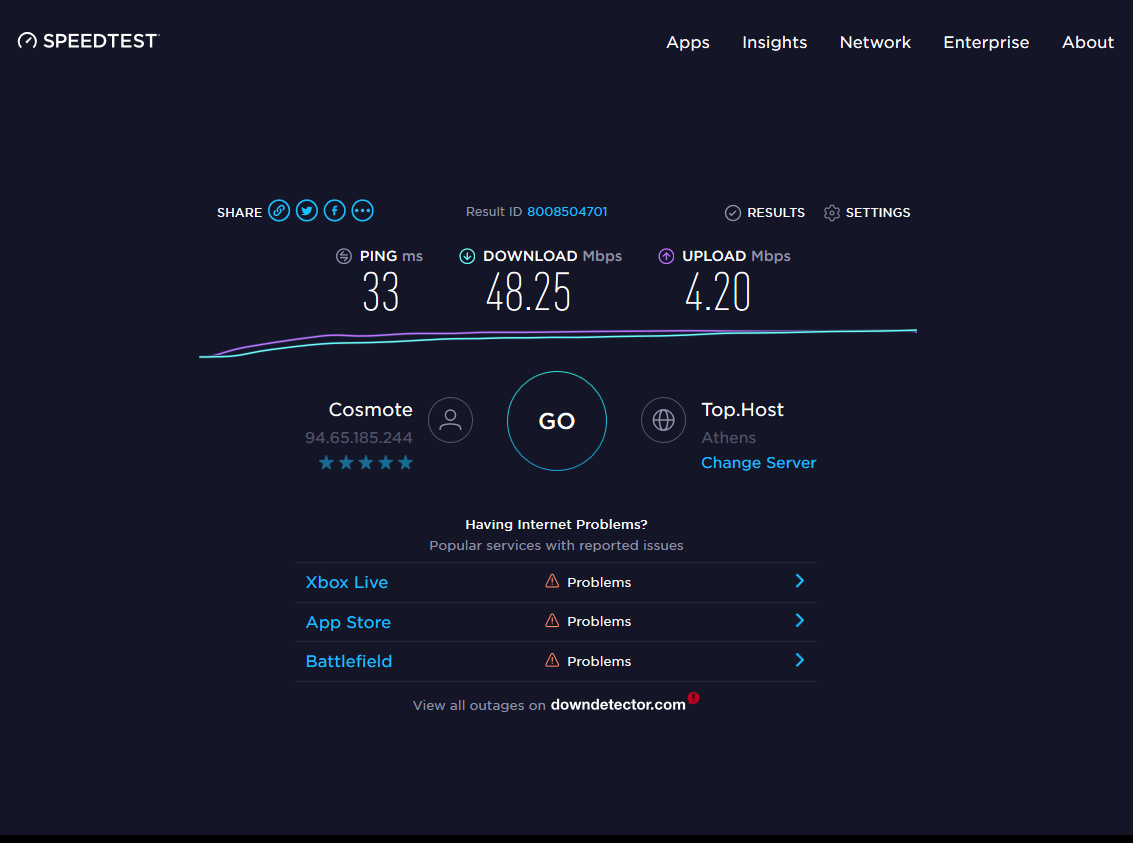Click the Having Internet Problems? heading
This screenshot has width=1133, height=843.
pos(556,524)
